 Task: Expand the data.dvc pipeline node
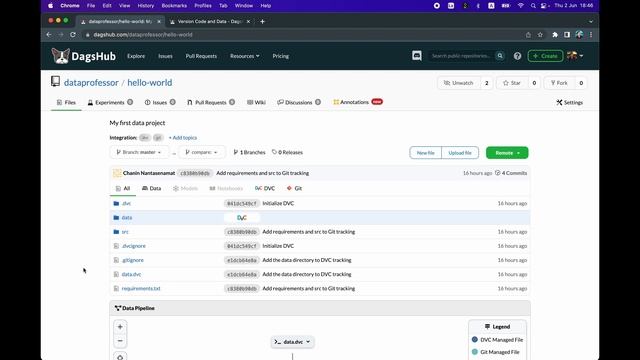[x=292, y=342]
